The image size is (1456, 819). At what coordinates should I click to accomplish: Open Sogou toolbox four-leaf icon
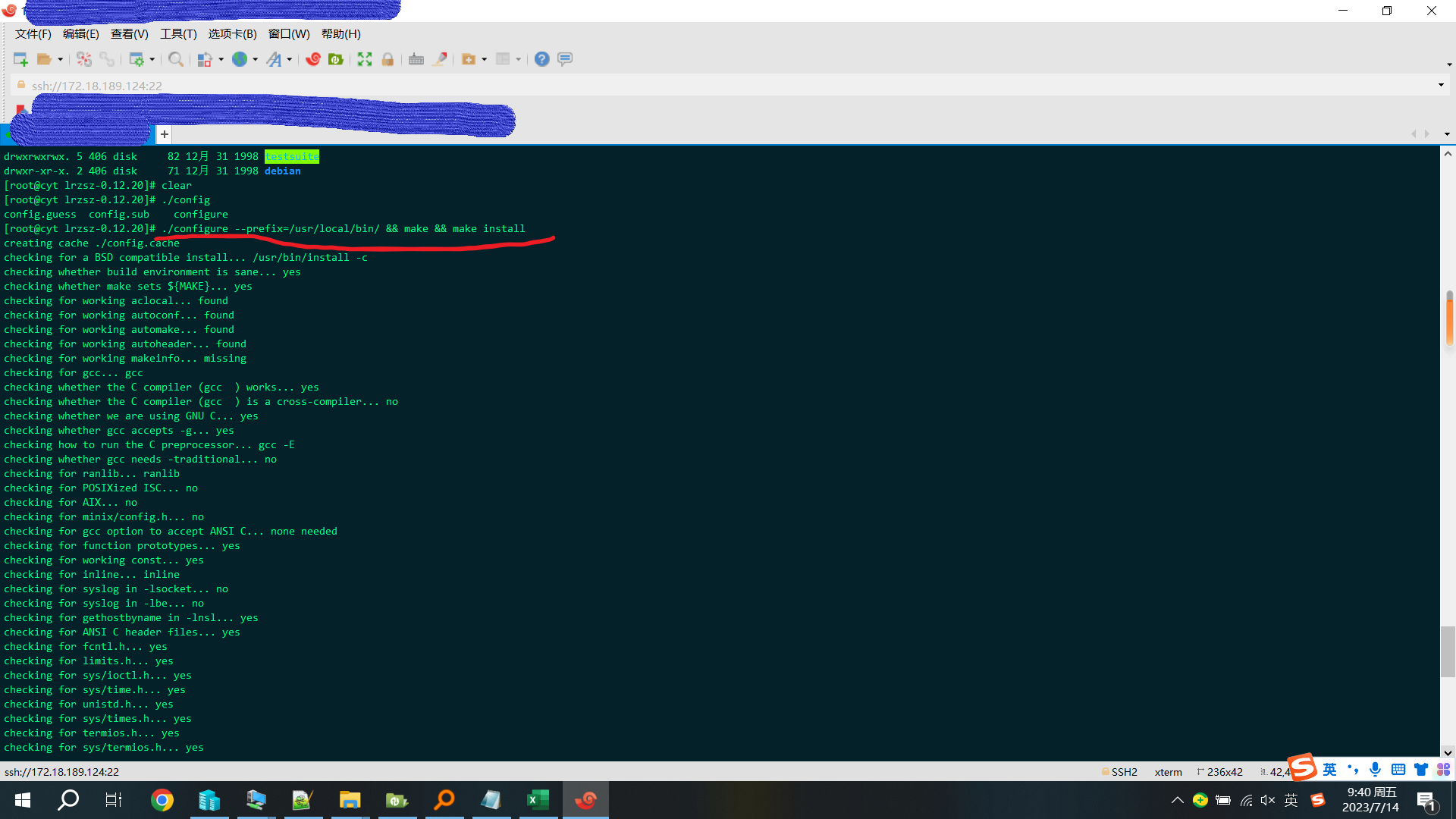[x=1443, y=770]
